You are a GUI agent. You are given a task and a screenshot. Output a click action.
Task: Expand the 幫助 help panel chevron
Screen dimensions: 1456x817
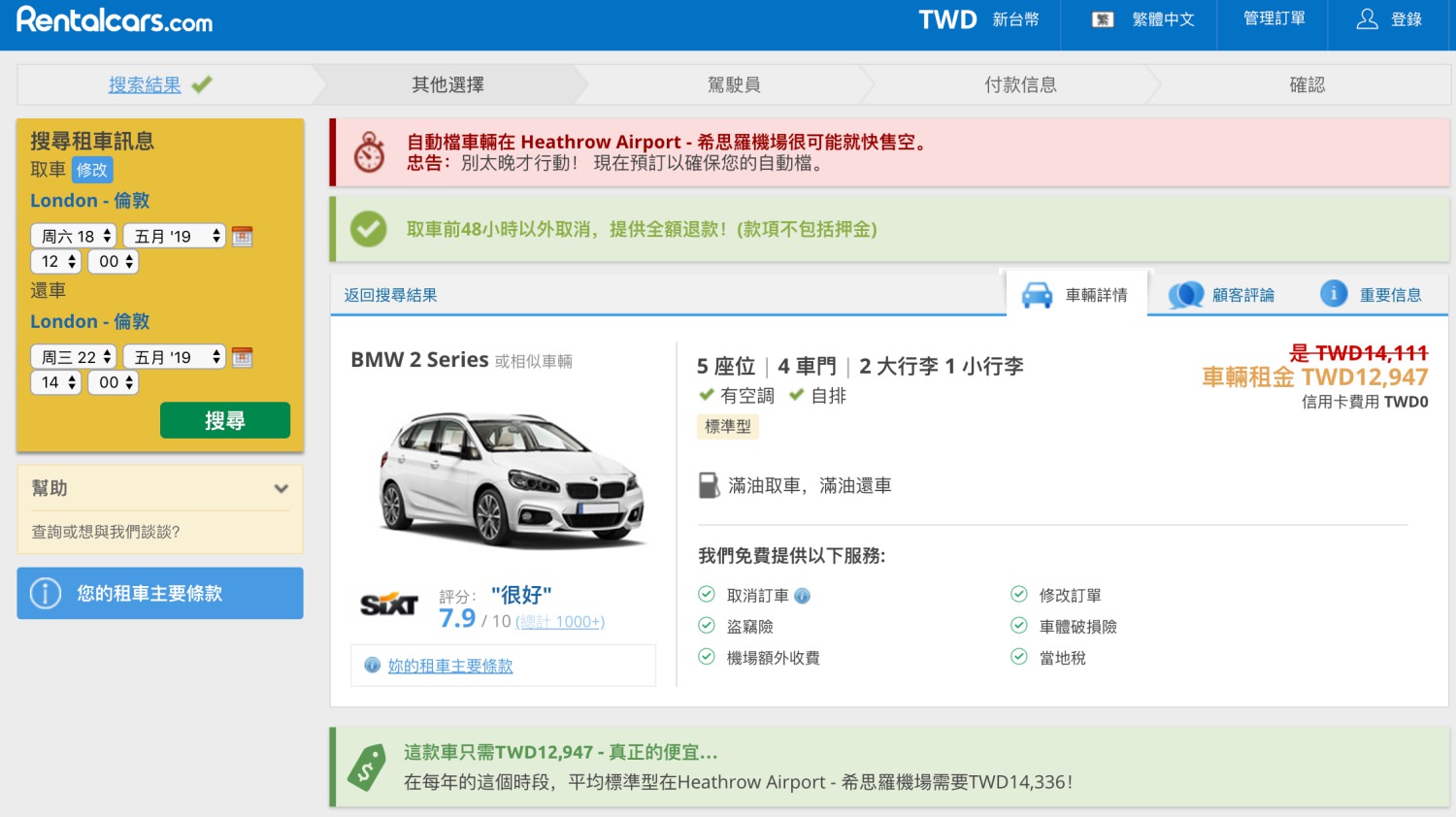coord(281,488)
